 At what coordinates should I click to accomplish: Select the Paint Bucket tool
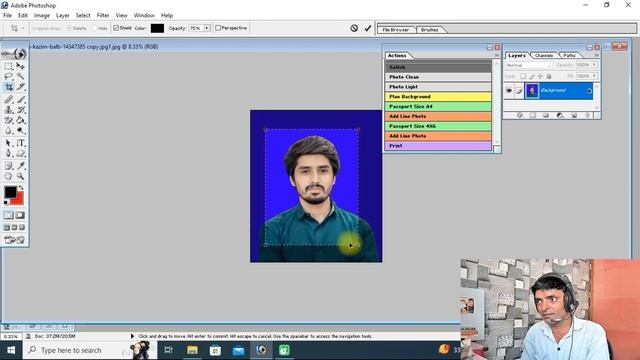(x=20, y=120)
